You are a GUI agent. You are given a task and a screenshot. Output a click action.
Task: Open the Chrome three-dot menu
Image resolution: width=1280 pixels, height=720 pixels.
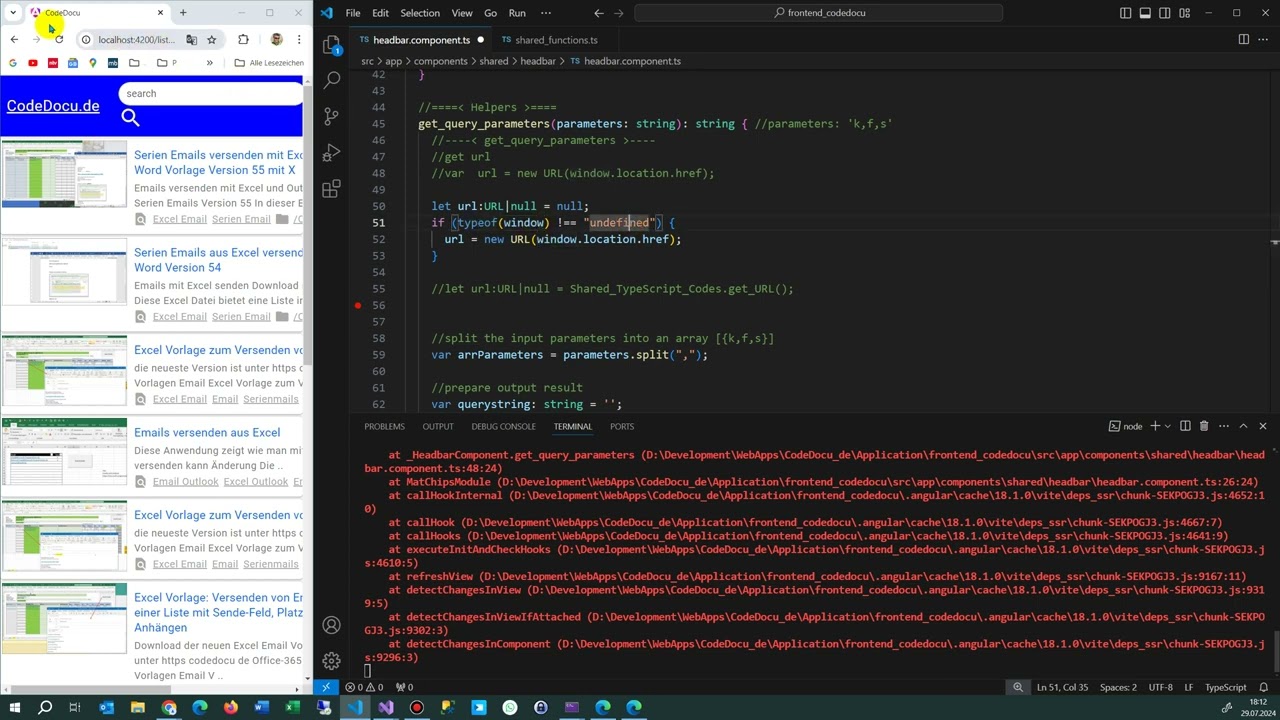coord(298,39)
